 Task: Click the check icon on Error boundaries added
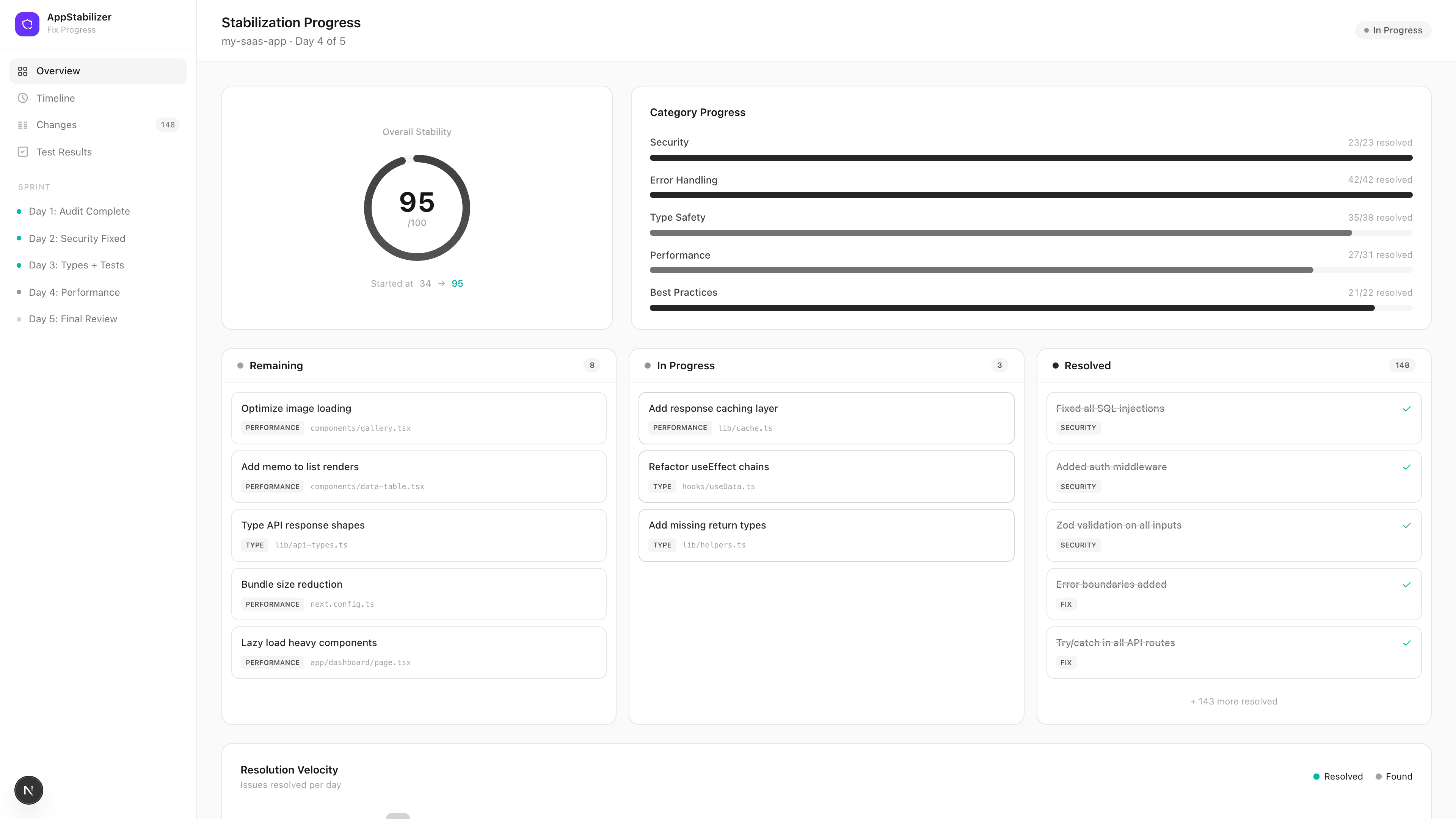(x=1407, y=584)
